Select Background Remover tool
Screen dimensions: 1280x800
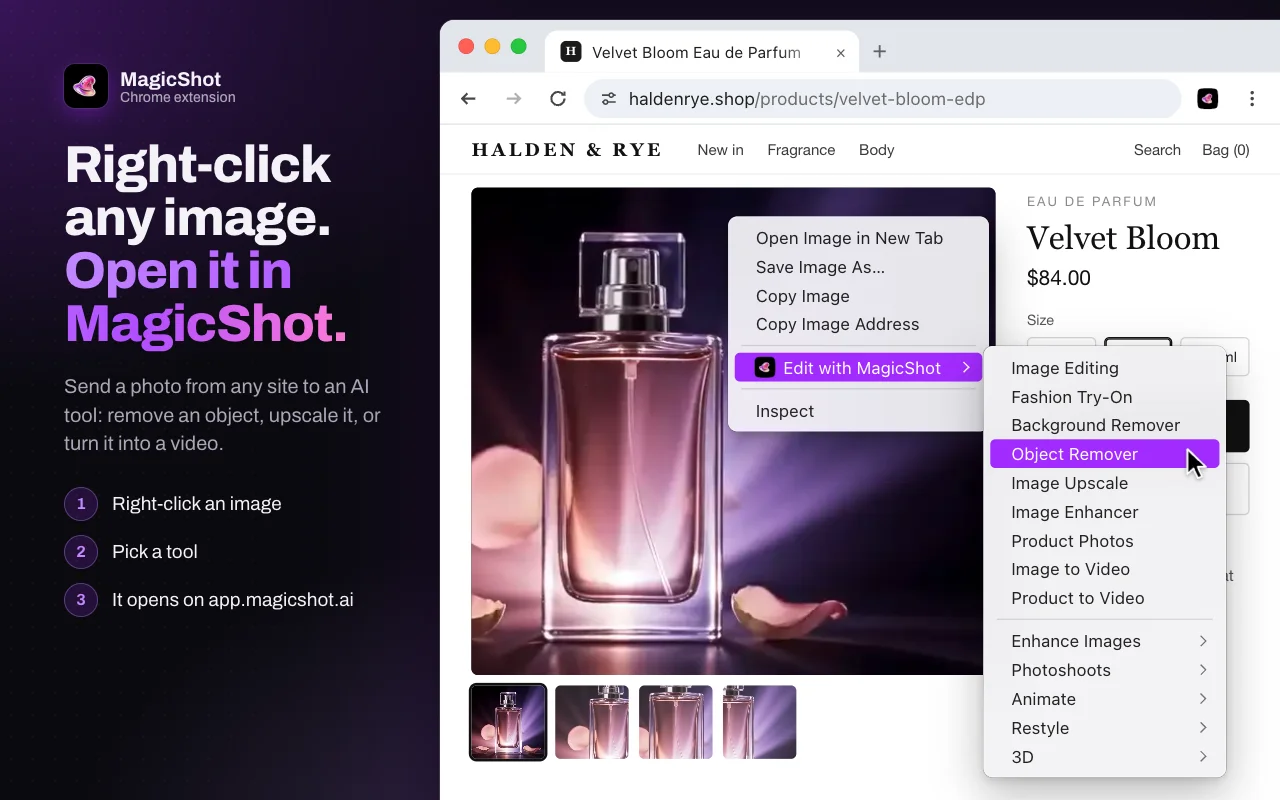coord(1104,425)
